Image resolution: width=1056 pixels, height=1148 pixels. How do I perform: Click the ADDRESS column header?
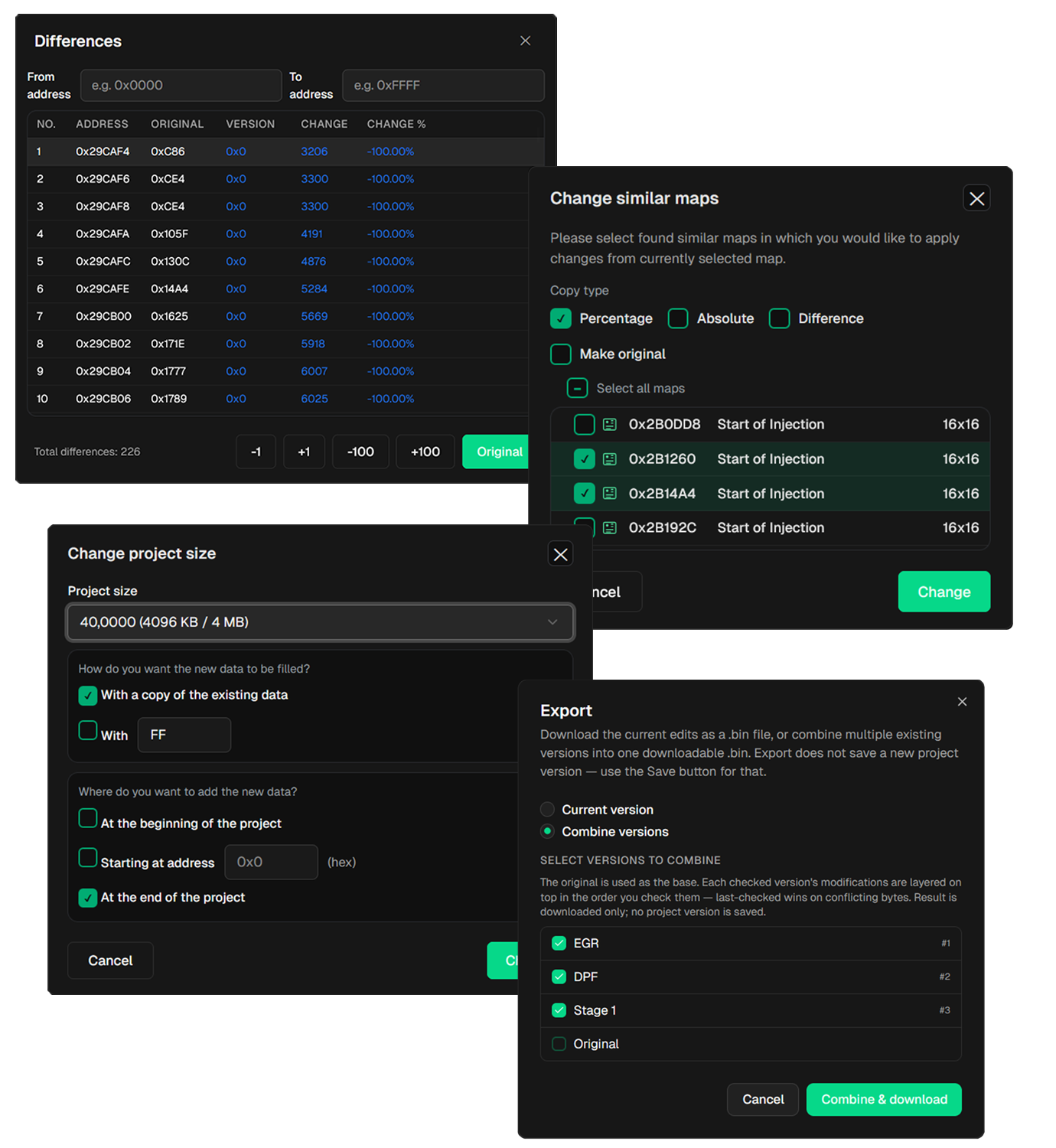coord(102,124)
